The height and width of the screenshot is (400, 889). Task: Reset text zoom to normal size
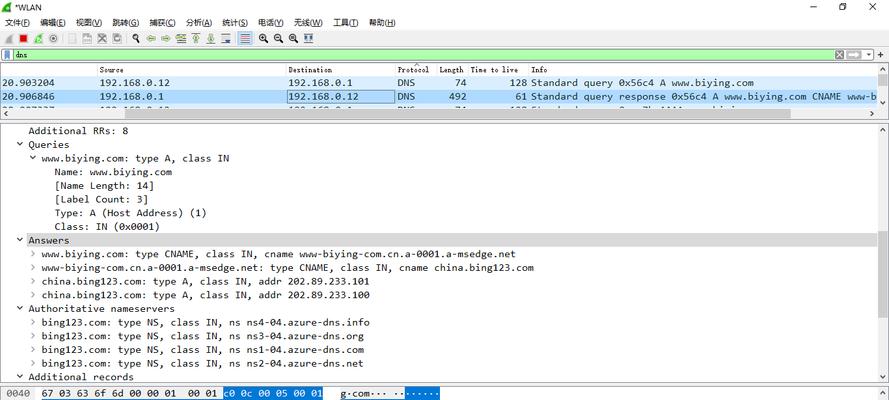(x=293, y=39)
